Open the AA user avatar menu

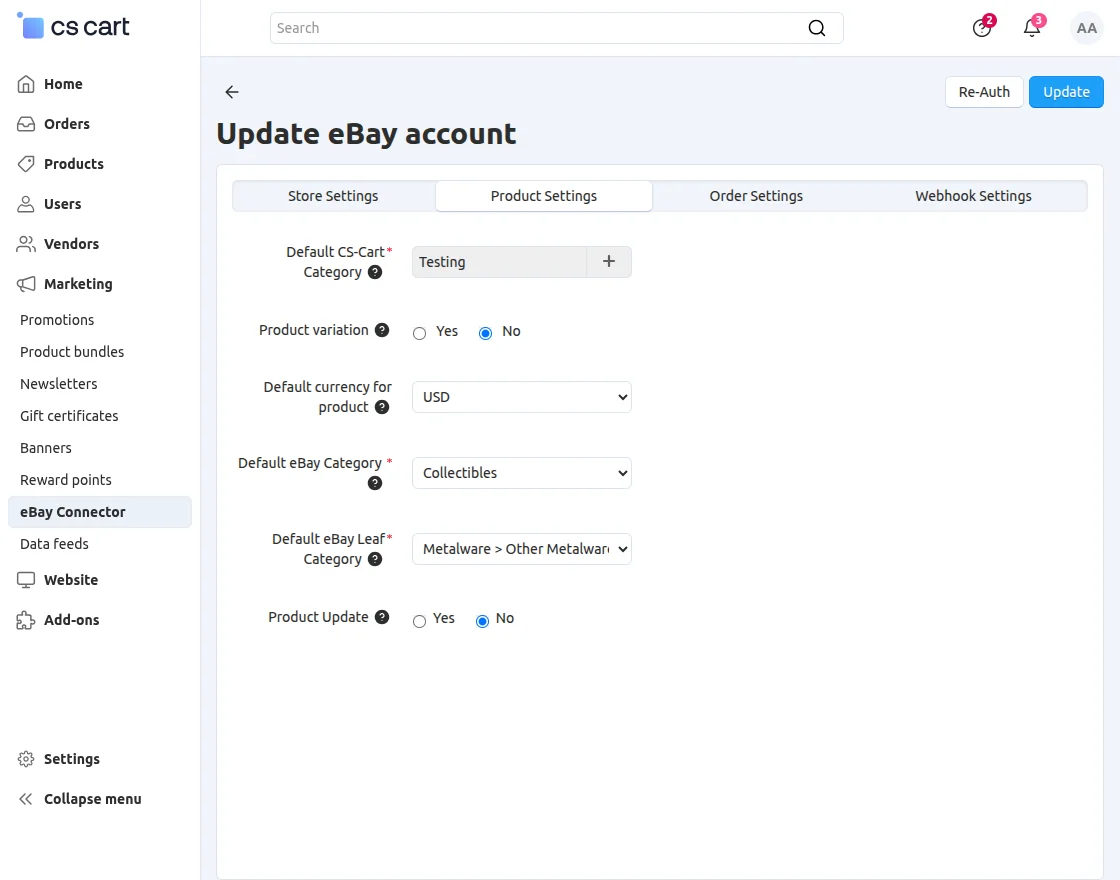[1086, 28]
